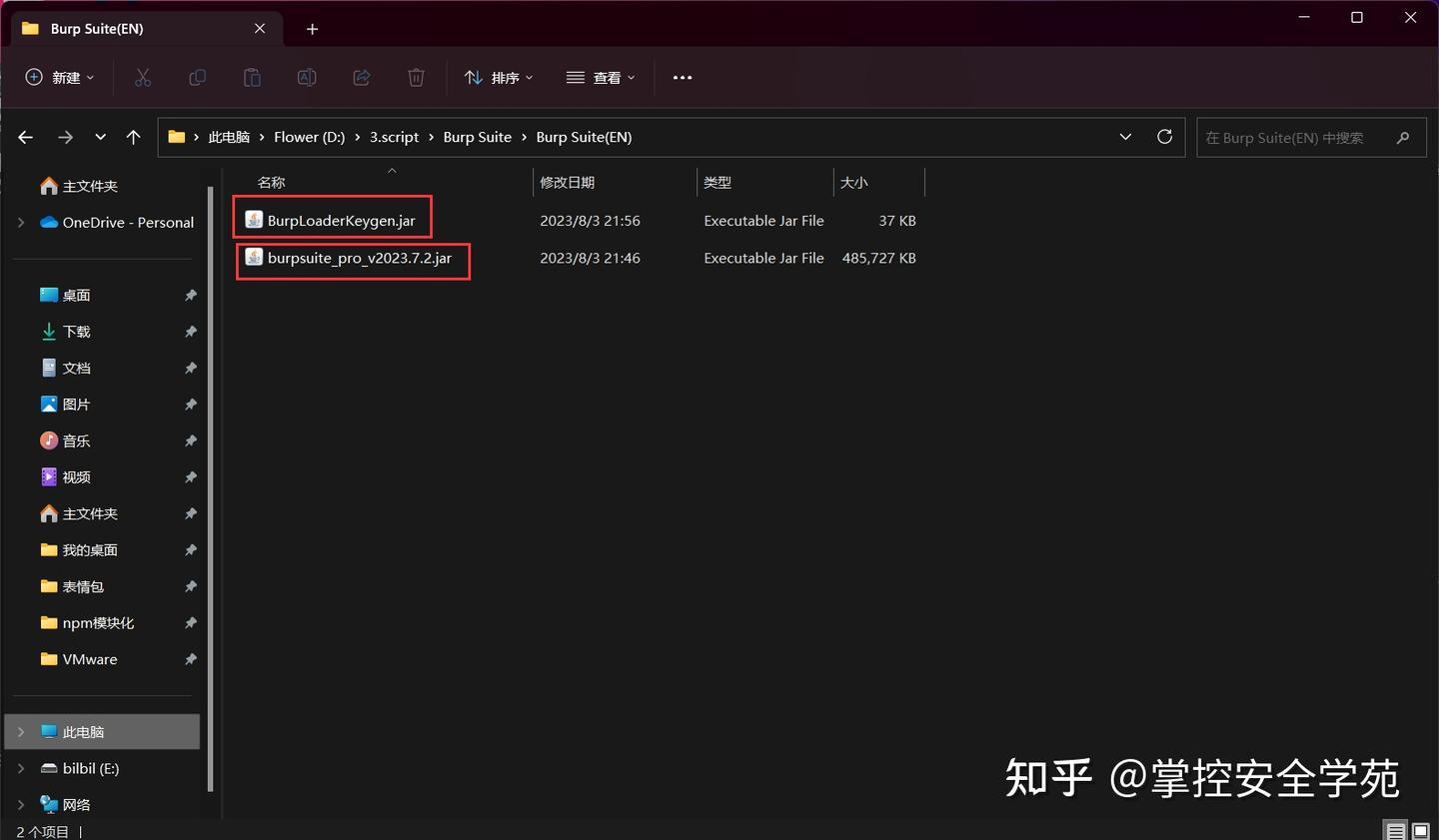Click the Rename icon in toolbar
The width and height of the screenshot is (1439, 840).
pyautogui.click(x=307, y=78)
